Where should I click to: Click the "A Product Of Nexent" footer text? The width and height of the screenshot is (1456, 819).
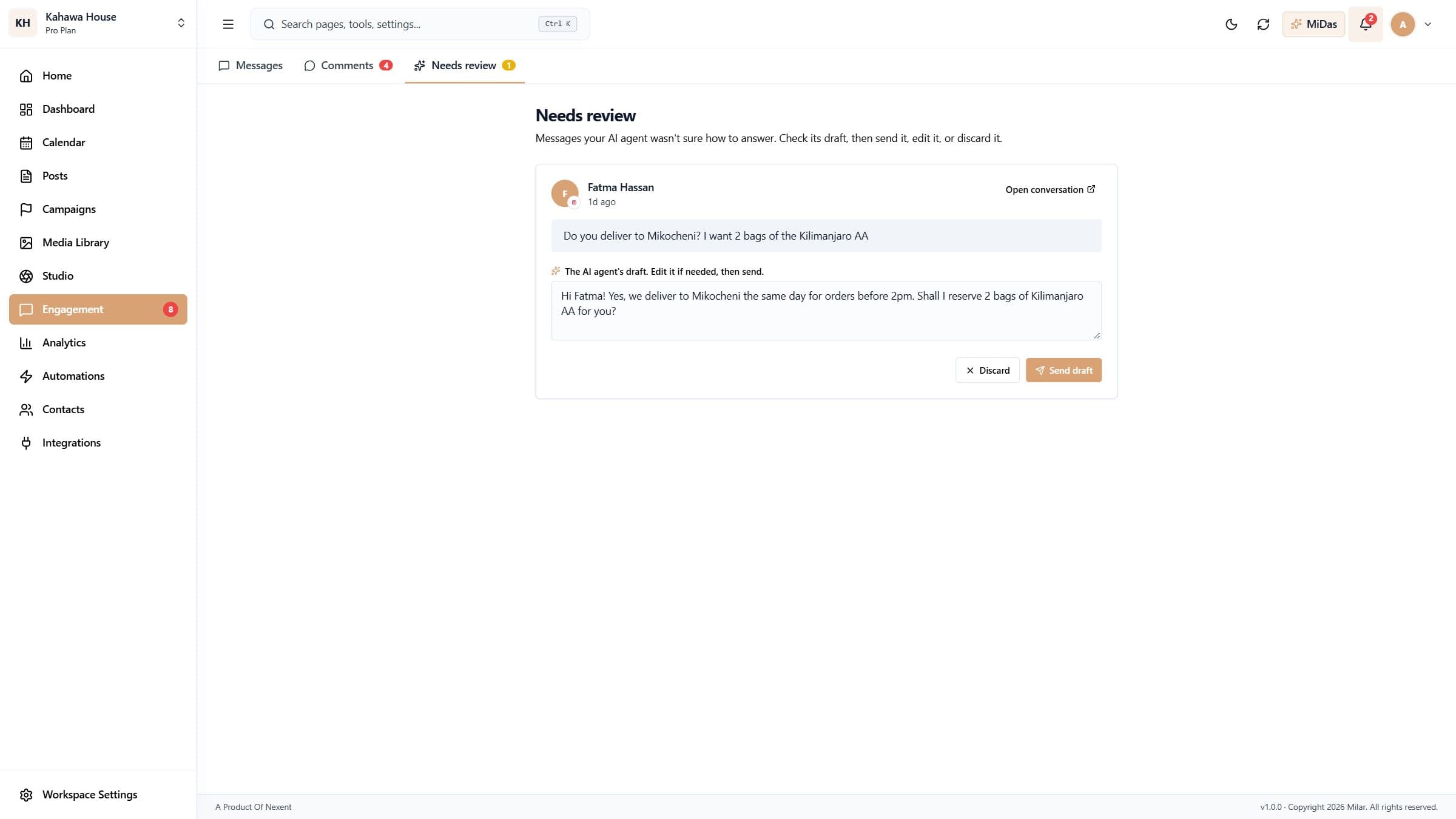point(254,807)
